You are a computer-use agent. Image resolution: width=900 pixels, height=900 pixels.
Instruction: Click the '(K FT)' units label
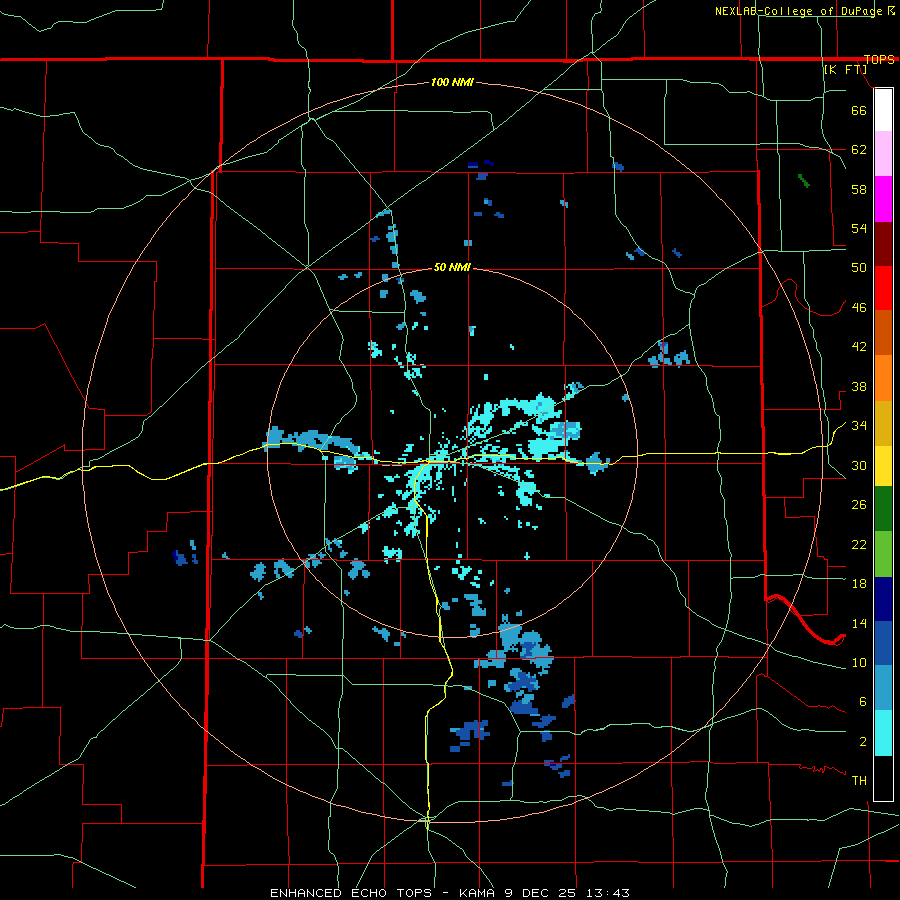[845, 70]
